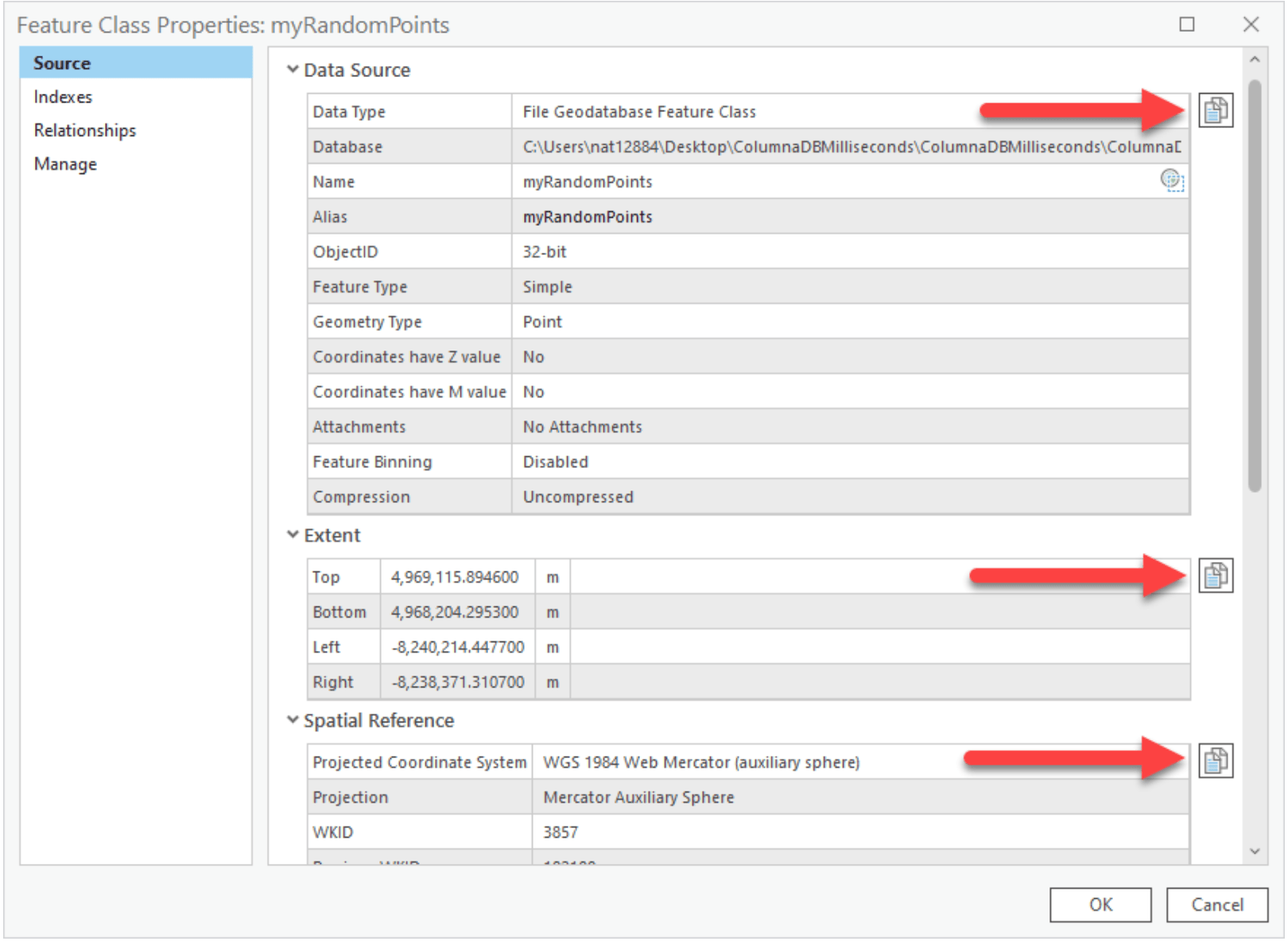This screenshot has width=1288, height=941.
Task: Copy the Extent values to clipboard
Action: coord(1216,575)
